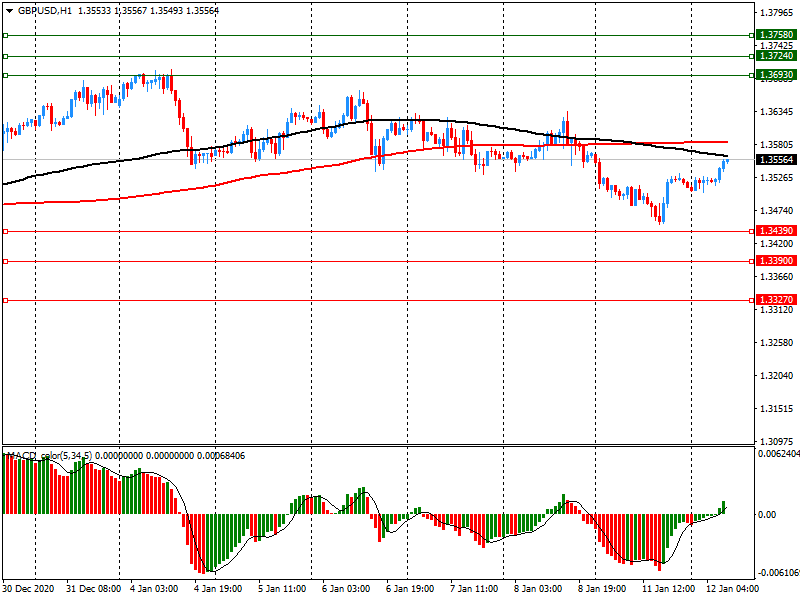Click the top green line's left handle square

tap(5, 35)
